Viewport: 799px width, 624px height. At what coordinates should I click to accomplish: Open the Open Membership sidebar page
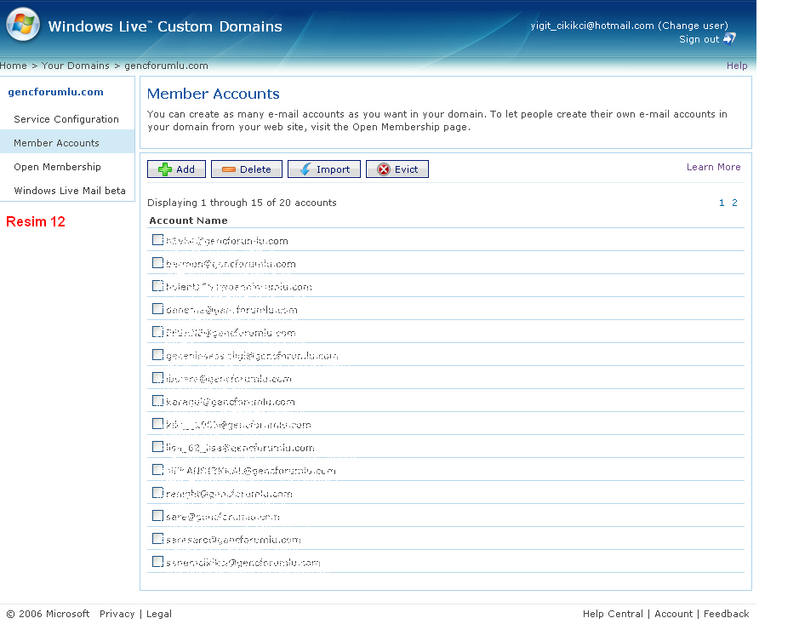[57, 167]
